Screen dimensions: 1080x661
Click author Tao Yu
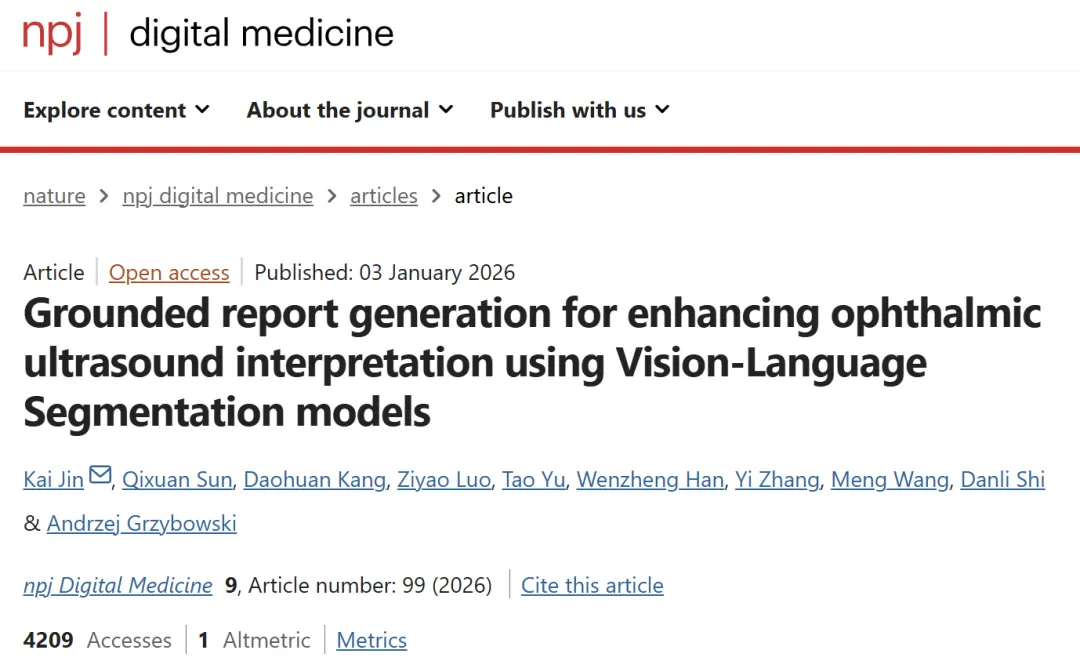point(534,480)
